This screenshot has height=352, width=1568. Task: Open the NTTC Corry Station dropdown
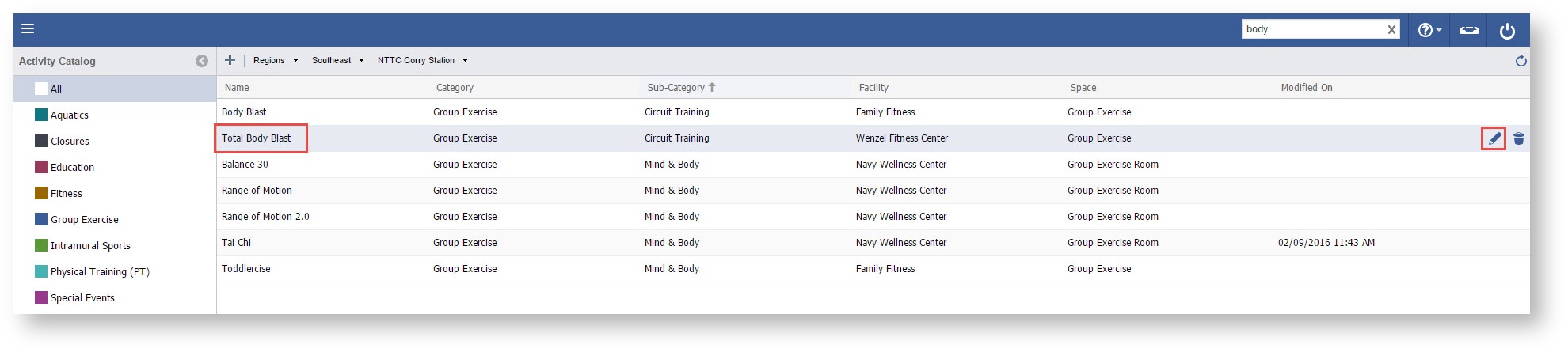coord(422,60)
